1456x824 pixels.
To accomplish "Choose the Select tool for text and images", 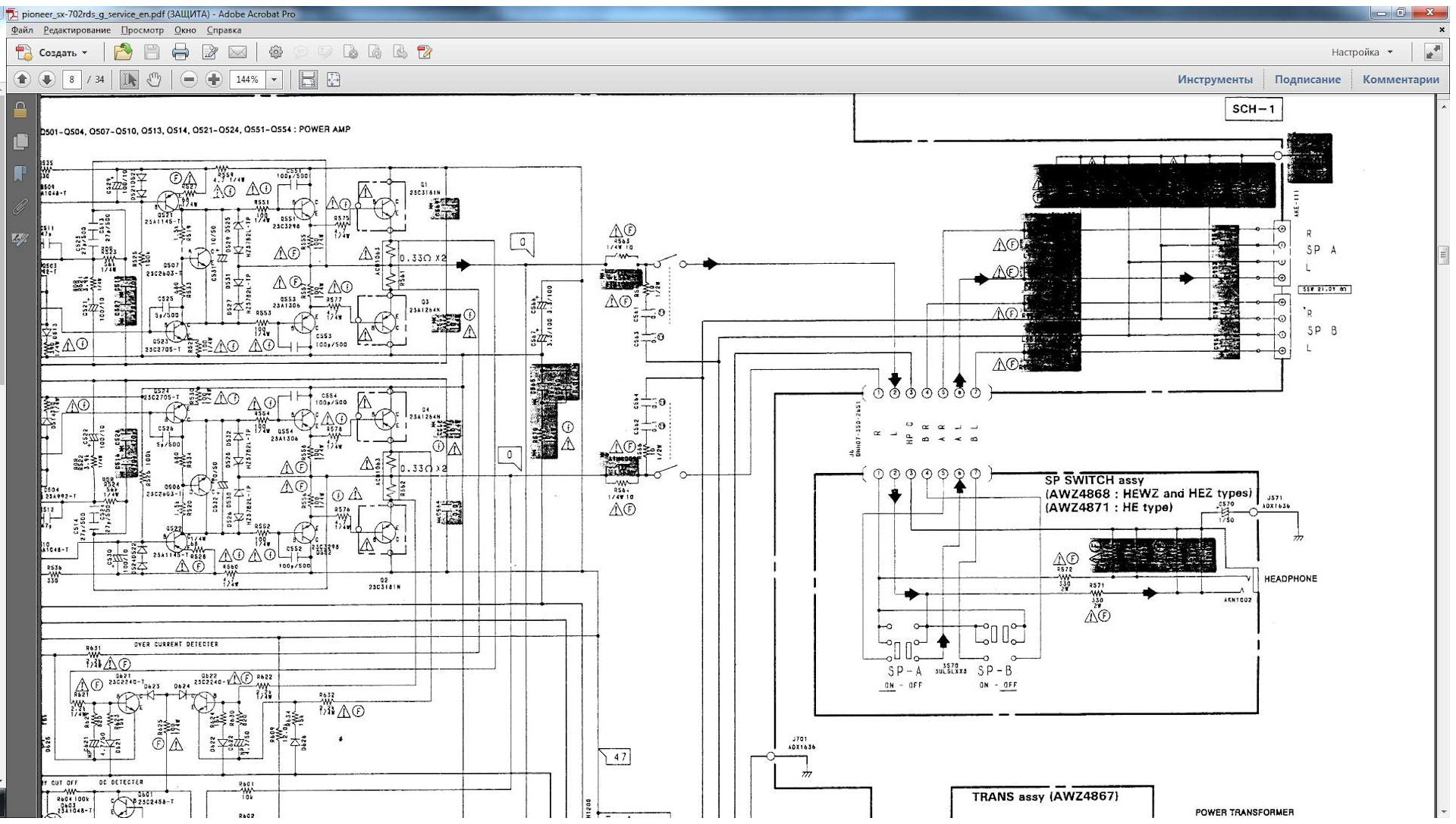I will pos(129,80).
